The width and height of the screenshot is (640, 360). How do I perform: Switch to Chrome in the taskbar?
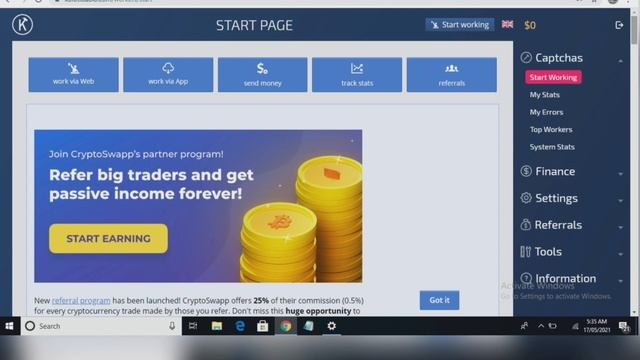[286, 326]
